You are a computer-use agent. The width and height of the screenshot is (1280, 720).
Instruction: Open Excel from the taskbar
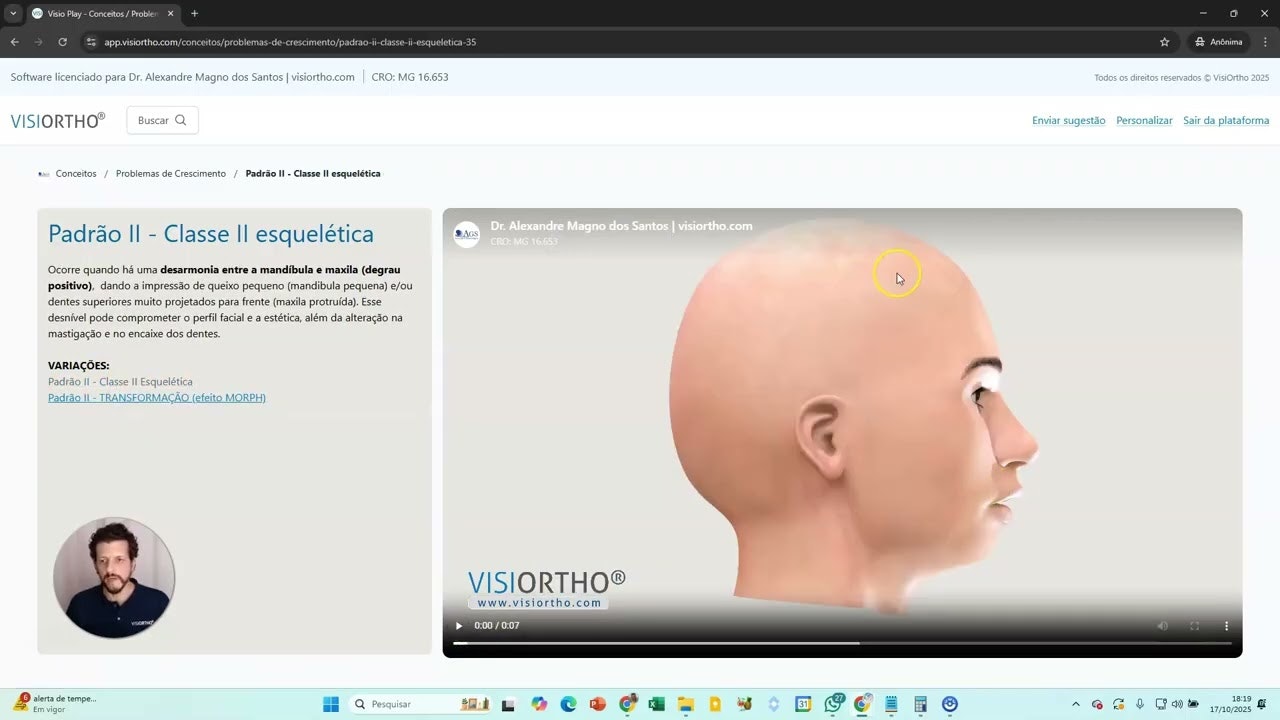[x=656, y=704]
